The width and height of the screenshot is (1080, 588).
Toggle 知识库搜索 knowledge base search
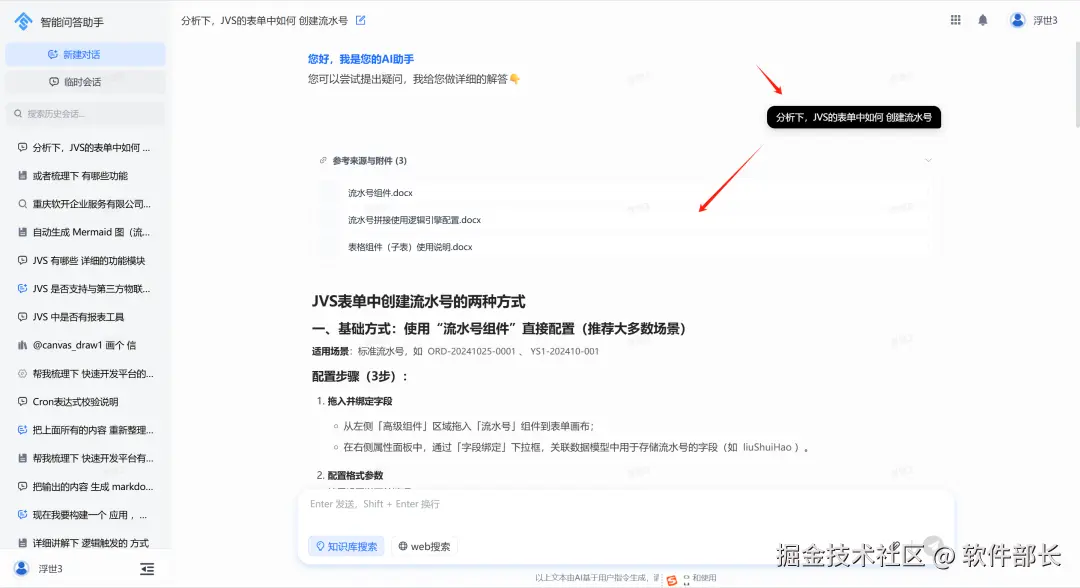click(346, 546)
